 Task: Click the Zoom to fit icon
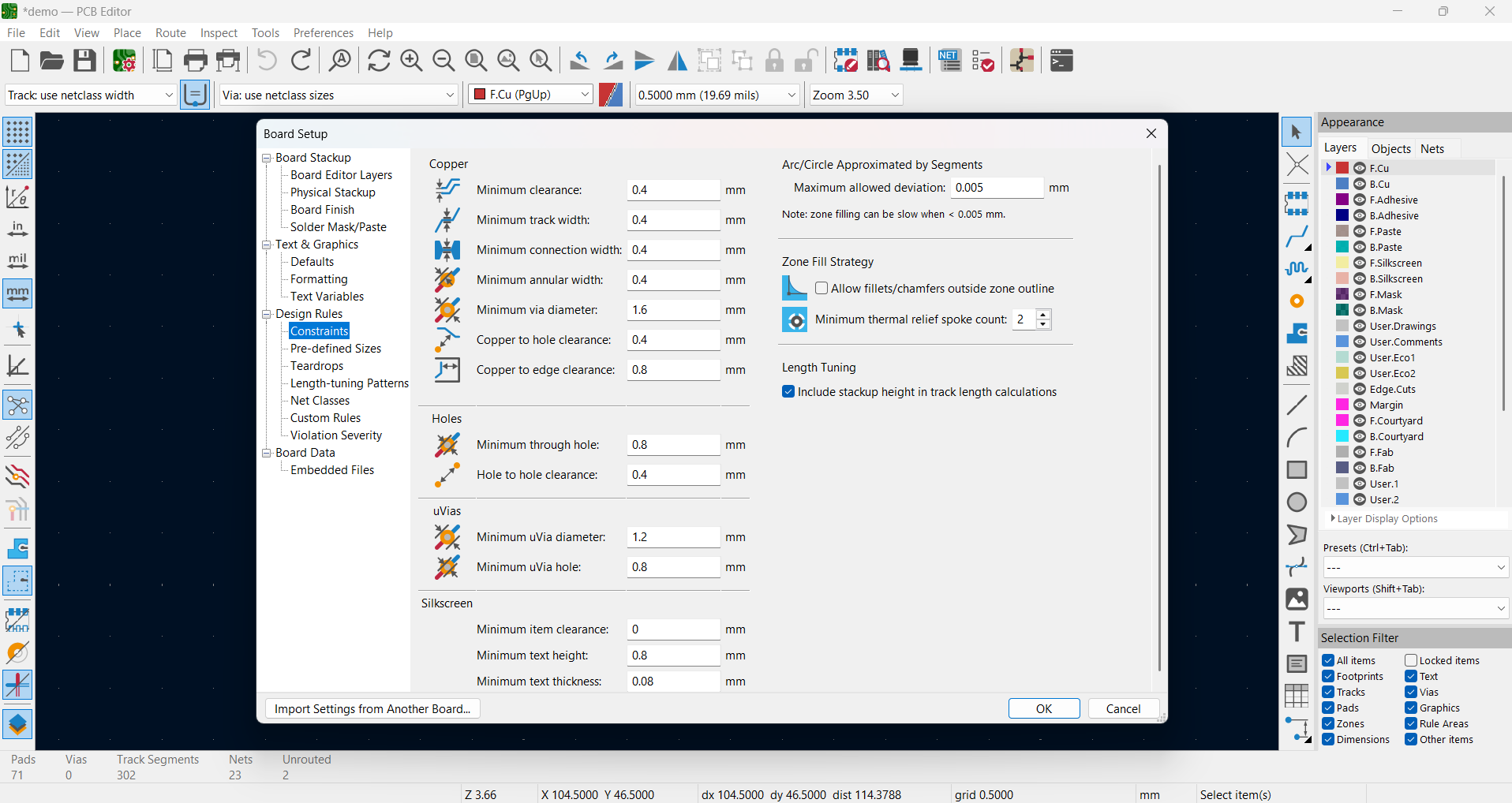(x=476, y=61)
